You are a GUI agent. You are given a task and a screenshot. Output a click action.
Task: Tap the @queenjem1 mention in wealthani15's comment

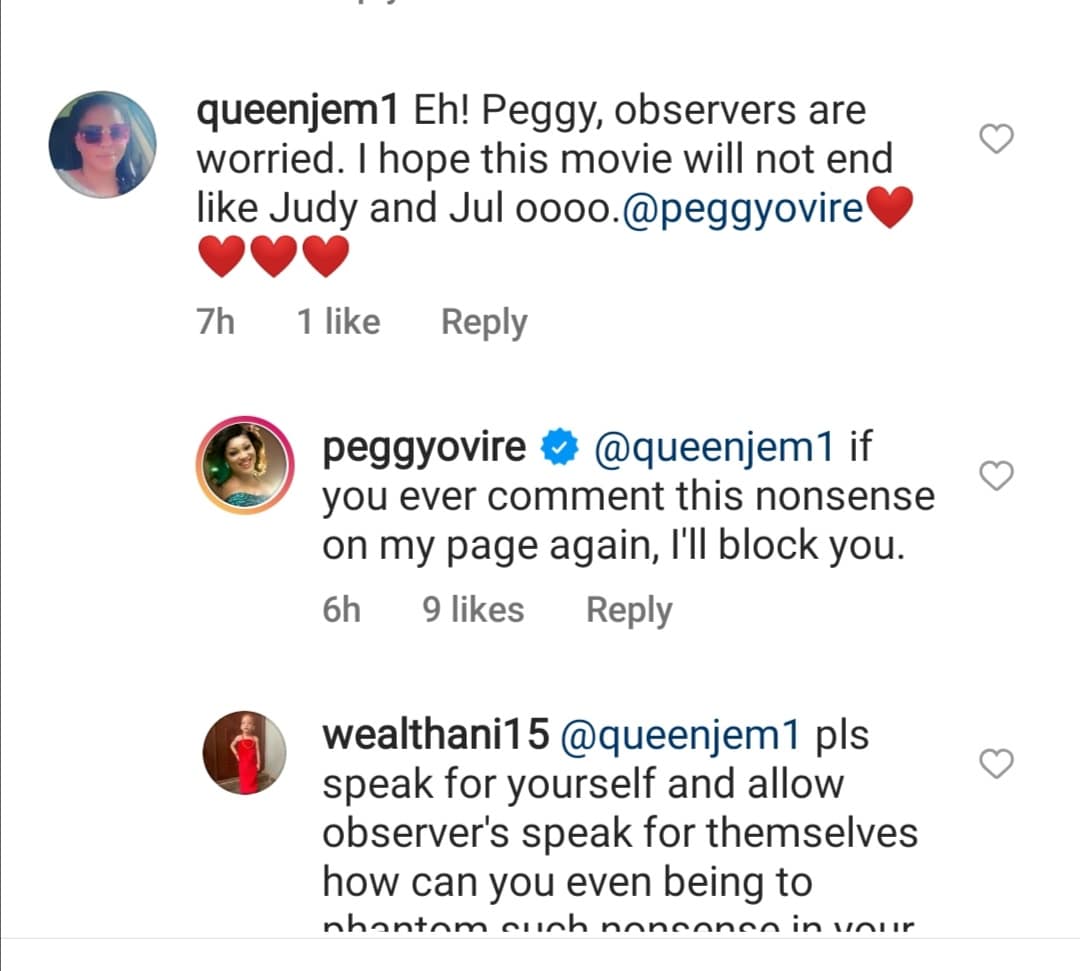tap(681, 736)
